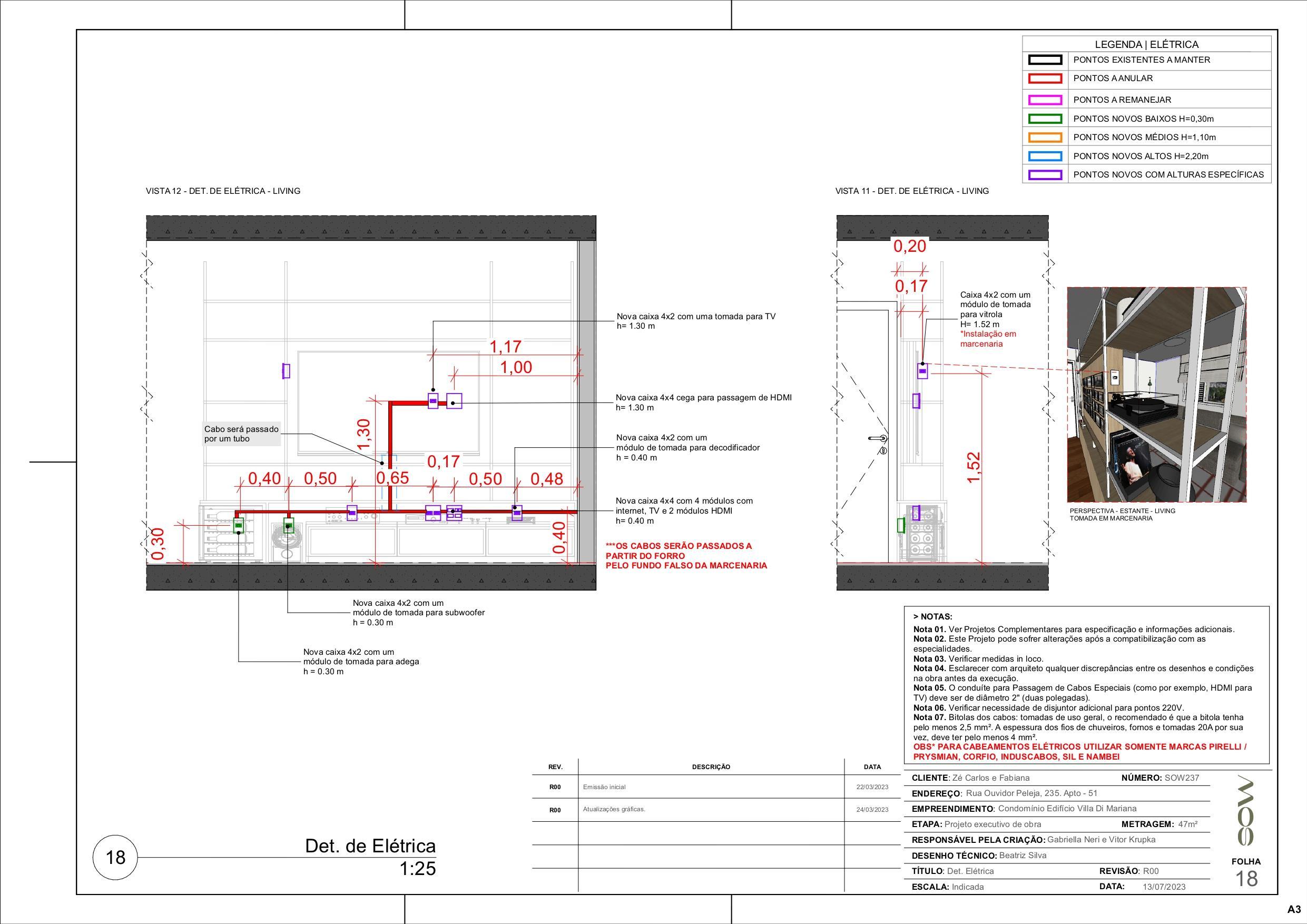Click the 1,52 height dimension text
The image size is (1307, 924).
(x=974, y=467)
